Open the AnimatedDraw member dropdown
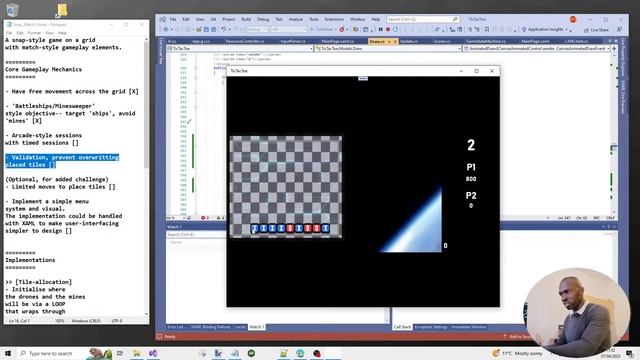The width and height of the screenshot is (640, 360). 536,49
